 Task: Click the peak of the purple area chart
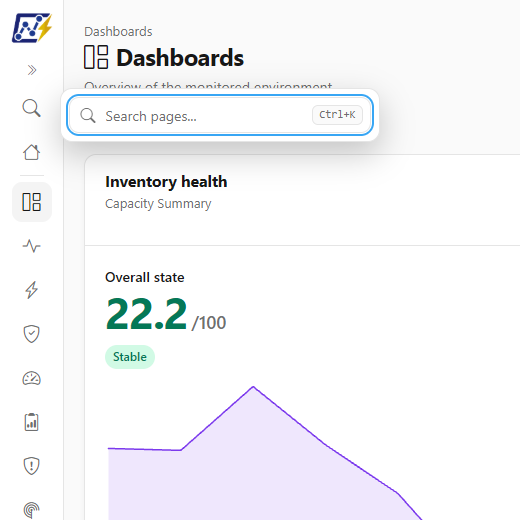[253, 387]
